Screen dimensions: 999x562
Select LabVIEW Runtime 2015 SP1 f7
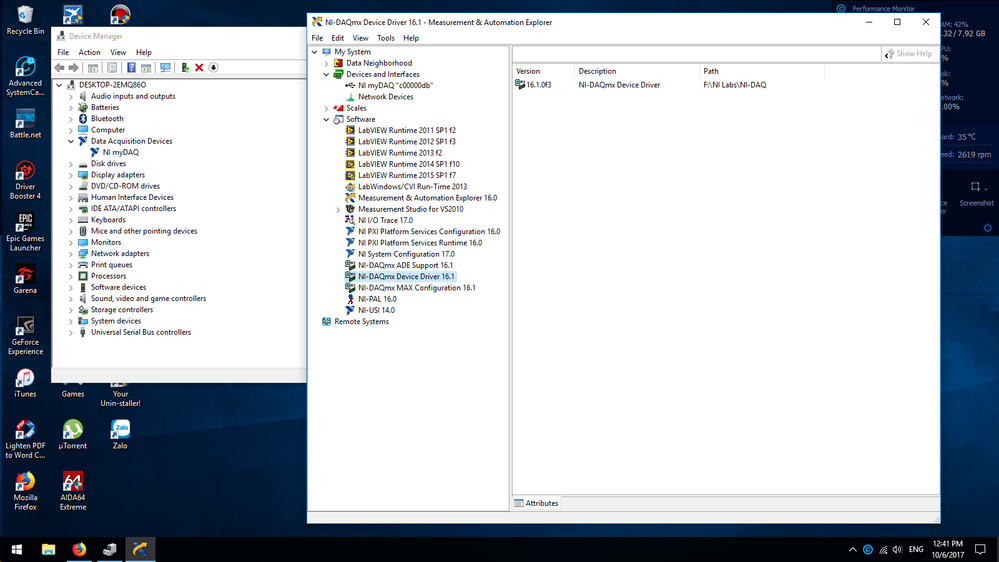click(x=406, y=175)
